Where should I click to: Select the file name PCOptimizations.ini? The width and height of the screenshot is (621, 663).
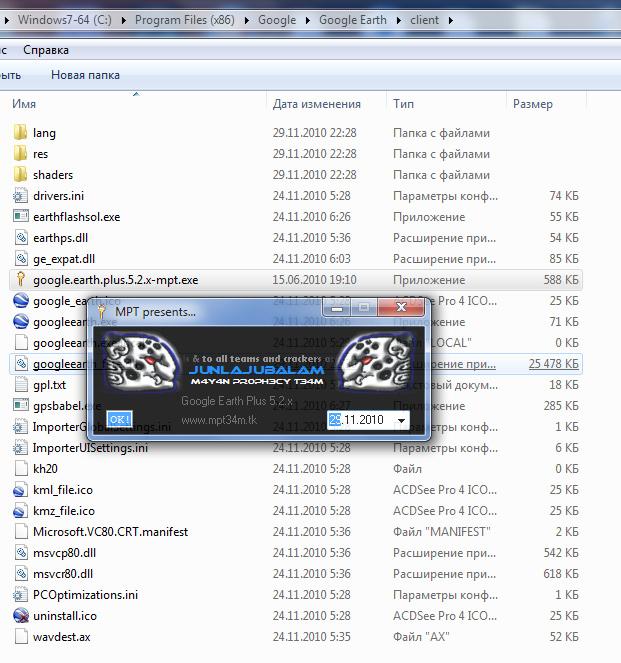point(85,595)
